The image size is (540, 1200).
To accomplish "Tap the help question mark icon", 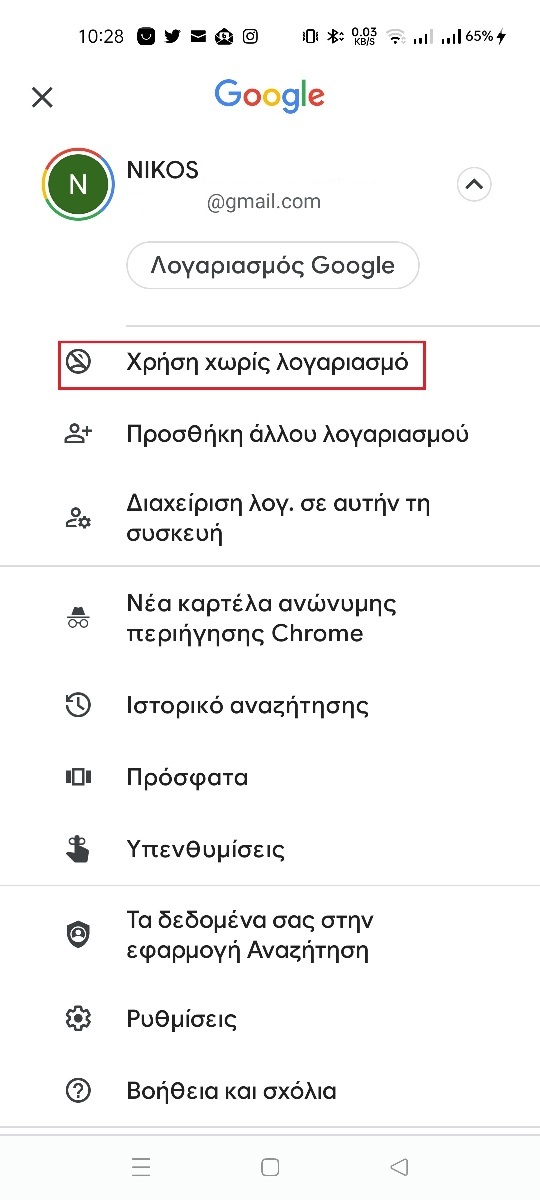I will click(x=78, y=1091).
